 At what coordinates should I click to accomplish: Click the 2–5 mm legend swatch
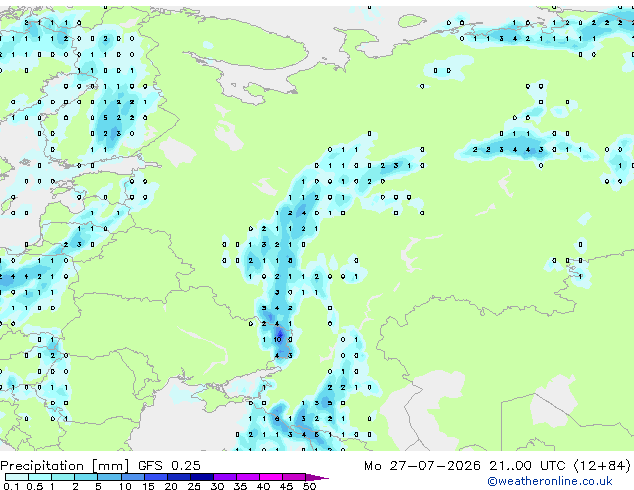coord(86,477)
